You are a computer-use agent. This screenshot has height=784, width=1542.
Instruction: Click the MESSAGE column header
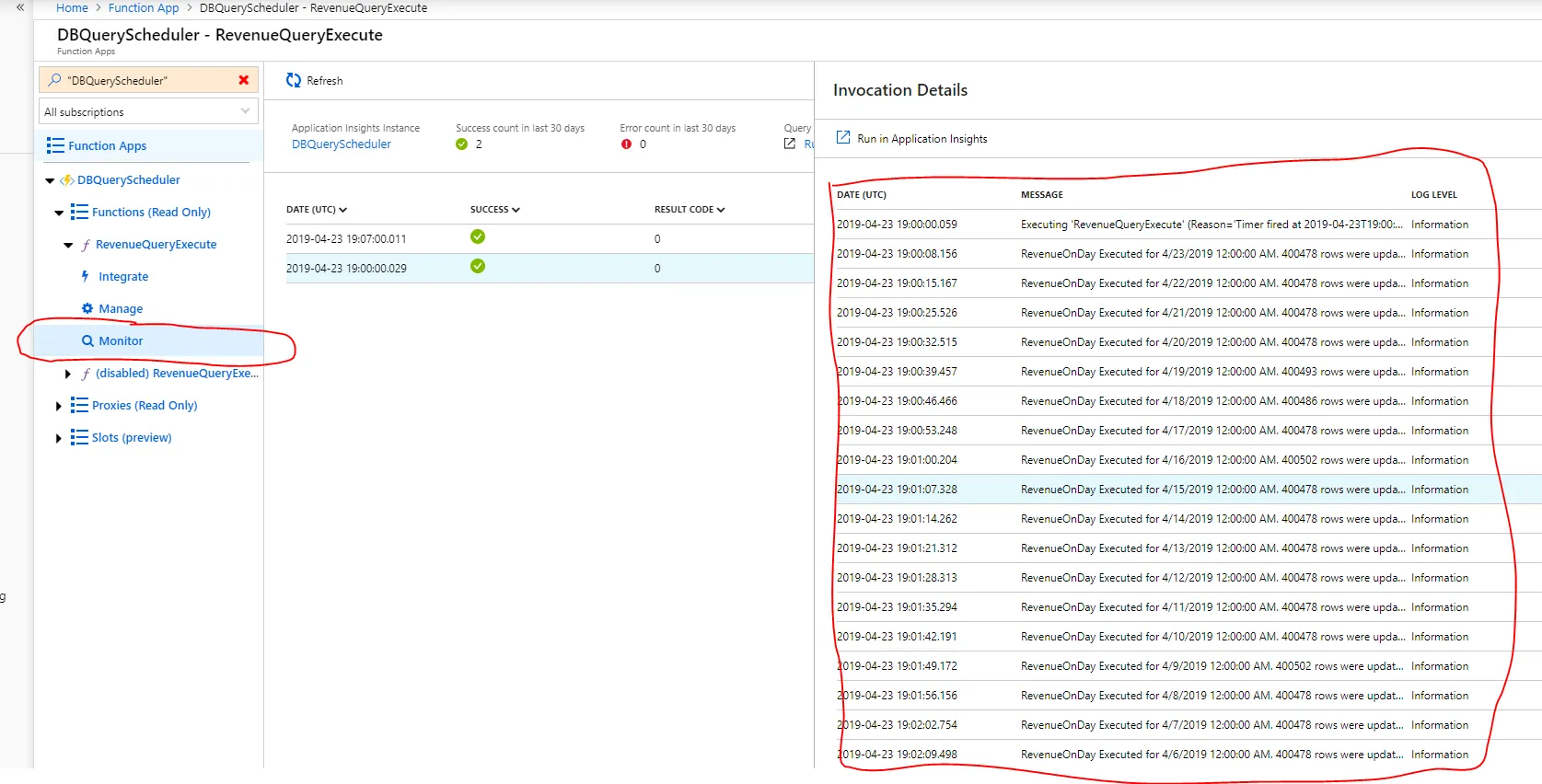click(x=1042, y=195)
